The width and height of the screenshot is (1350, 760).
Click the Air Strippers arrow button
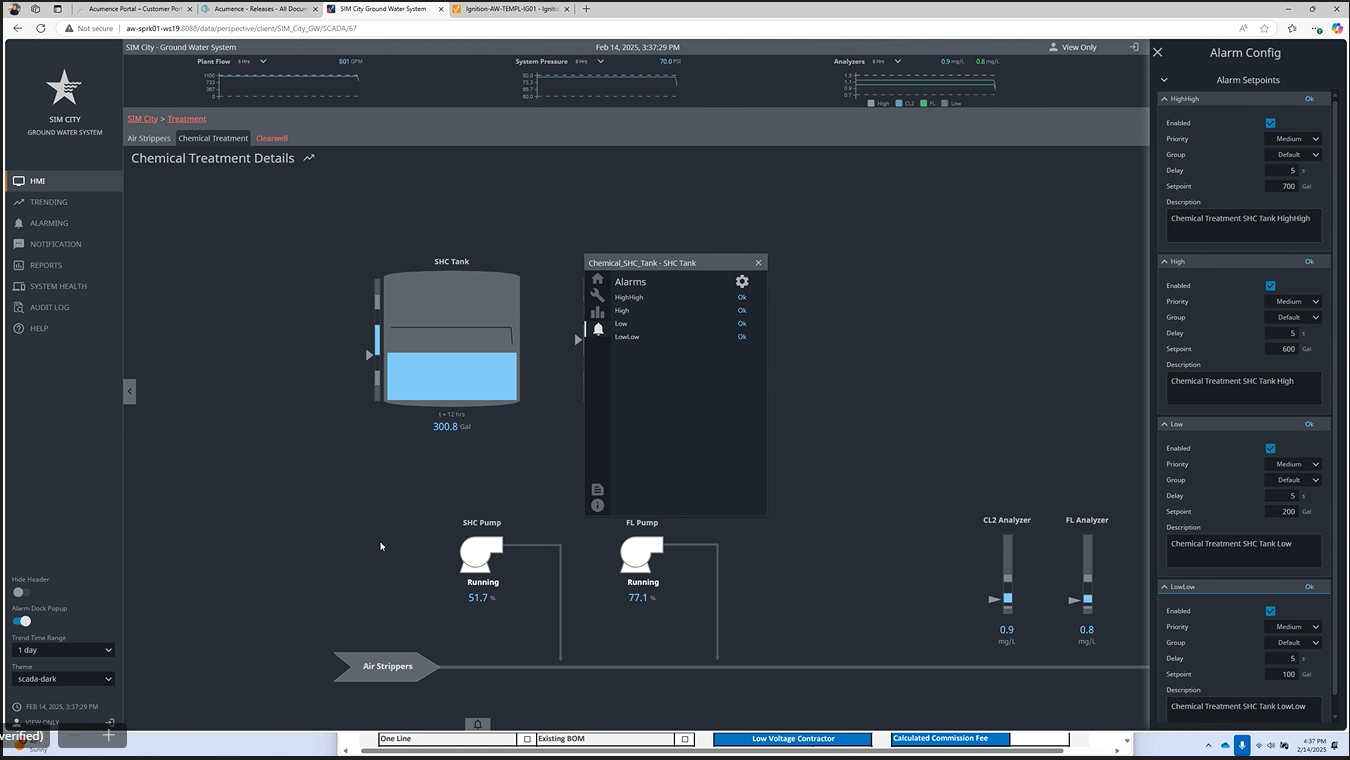pos(387,666)
